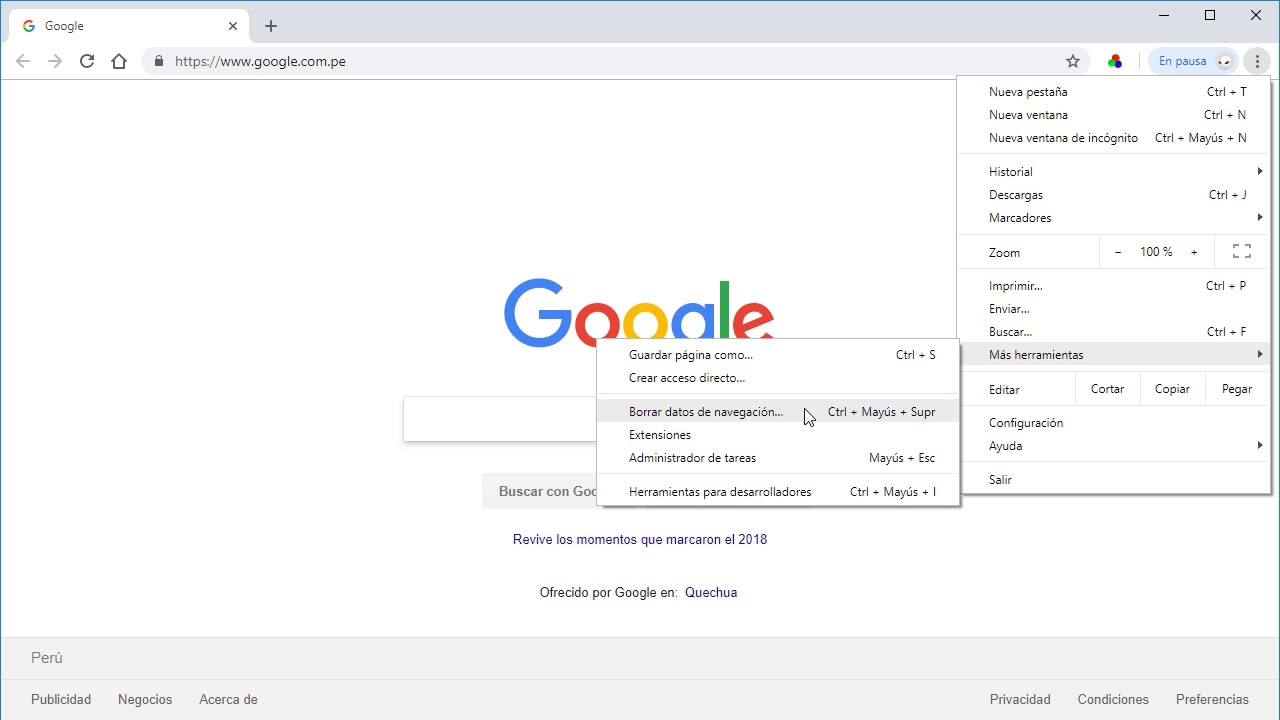Select Borrar datos de navegación...

pyautogui.click(x=778, y=412)
